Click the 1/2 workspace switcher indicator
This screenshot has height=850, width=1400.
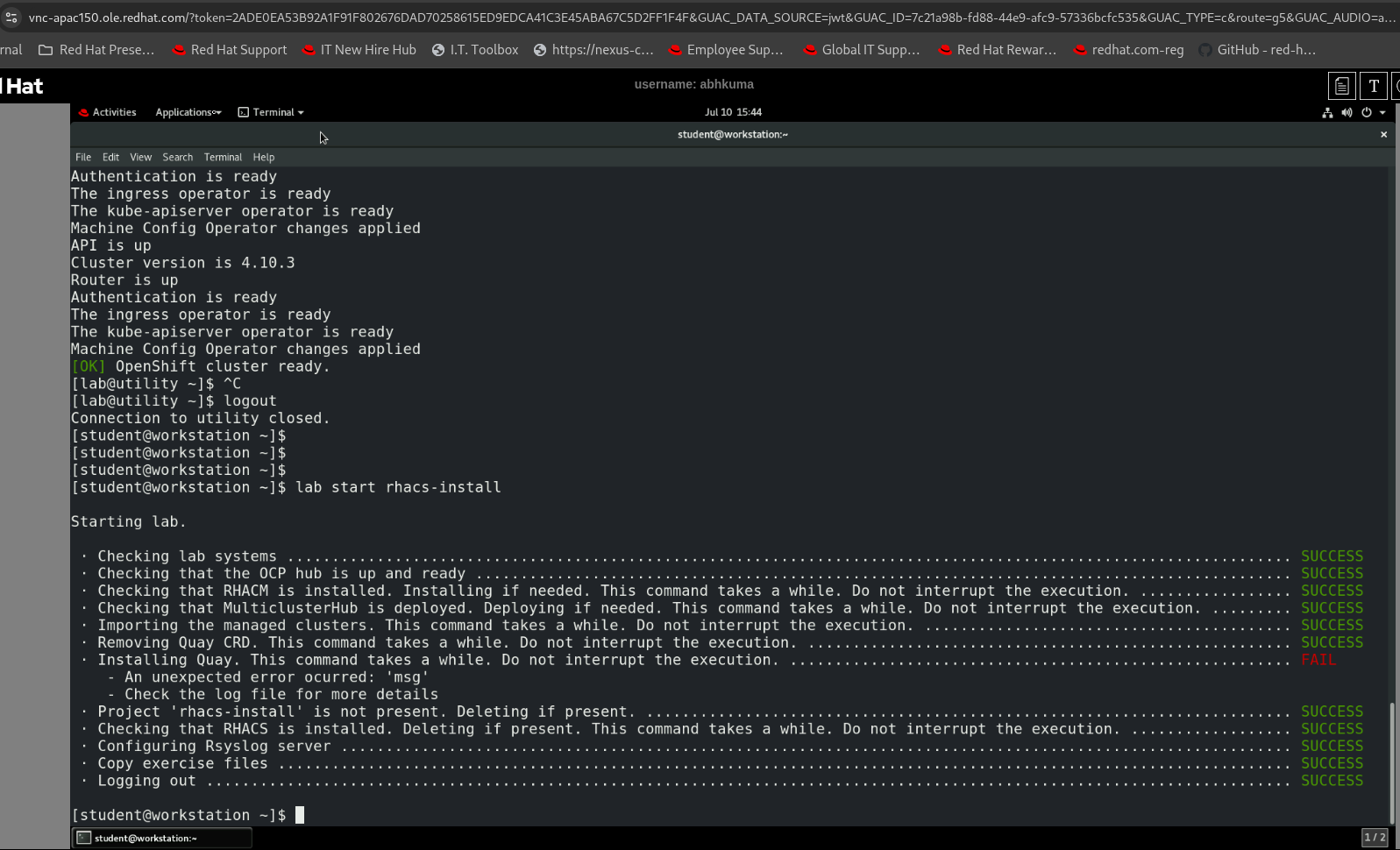(1375, 838)
